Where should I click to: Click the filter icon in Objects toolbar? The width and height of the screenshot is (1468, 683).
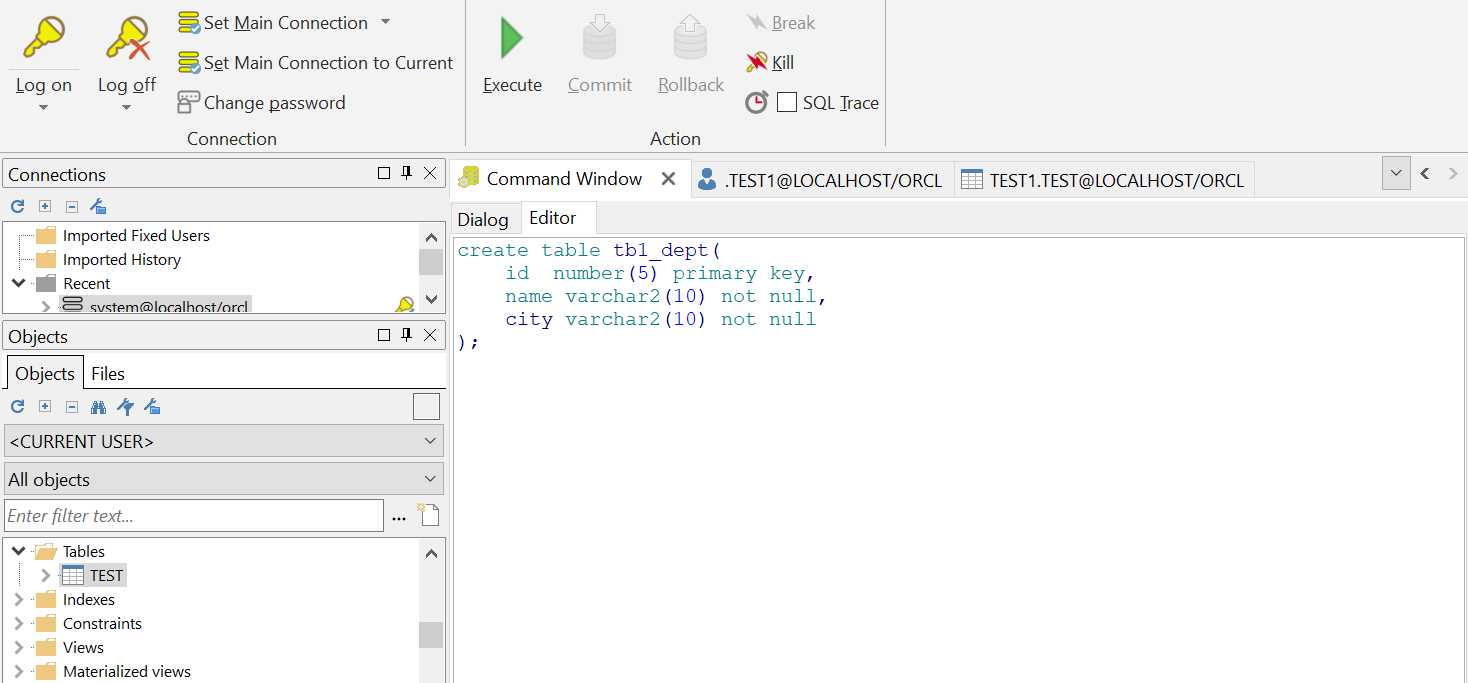click(x=125, y=406)
